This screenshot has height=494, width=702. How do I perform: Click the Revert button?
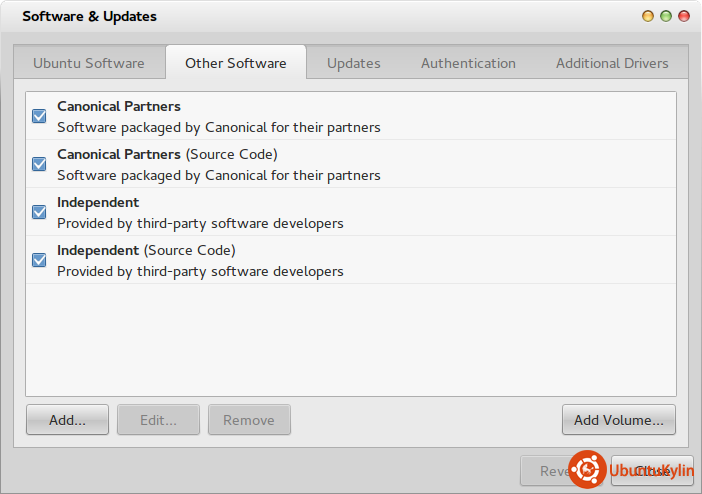click(x=545, y=471)
